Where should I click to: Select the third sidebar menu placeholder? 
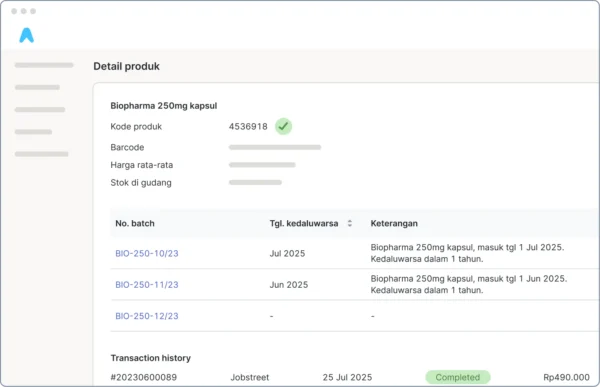coord(40,110)
